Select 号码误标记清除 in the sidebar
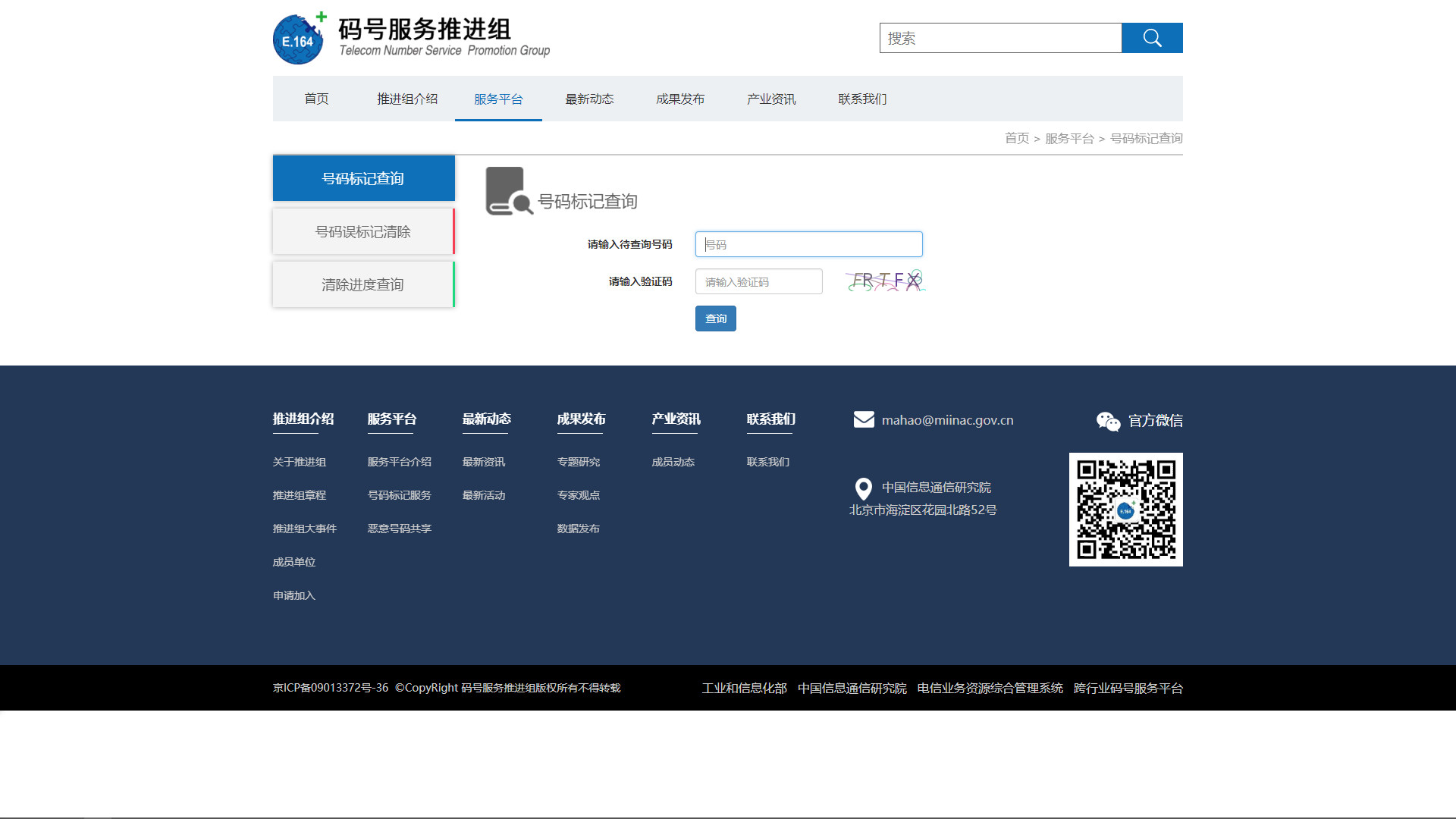Viewport: 1456px width, 819px height. (x=363, y=231)
